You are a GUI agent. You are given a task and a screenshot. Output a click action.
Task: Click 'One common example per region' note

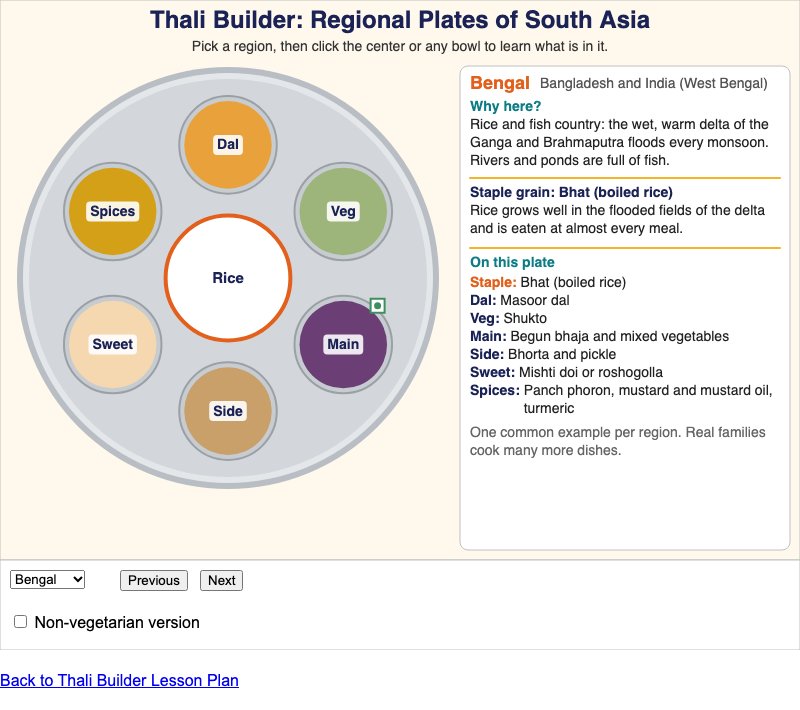point(617,441)
